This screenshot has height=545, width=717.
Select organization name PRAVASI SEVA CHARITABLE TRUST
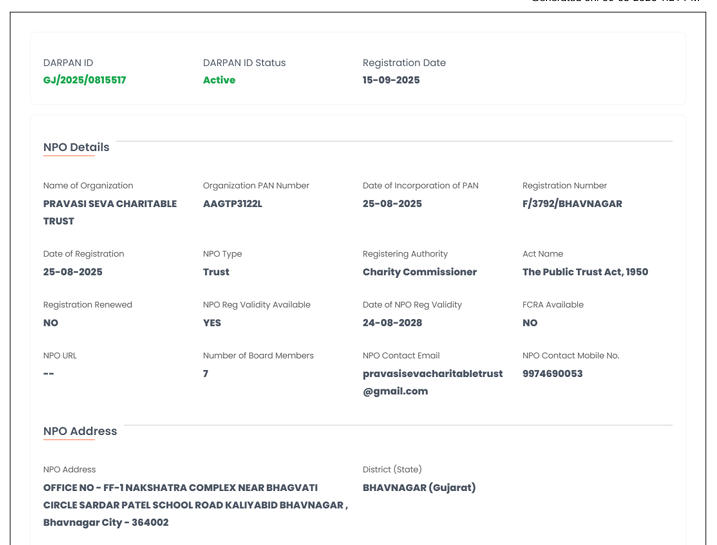click(110, 212)
